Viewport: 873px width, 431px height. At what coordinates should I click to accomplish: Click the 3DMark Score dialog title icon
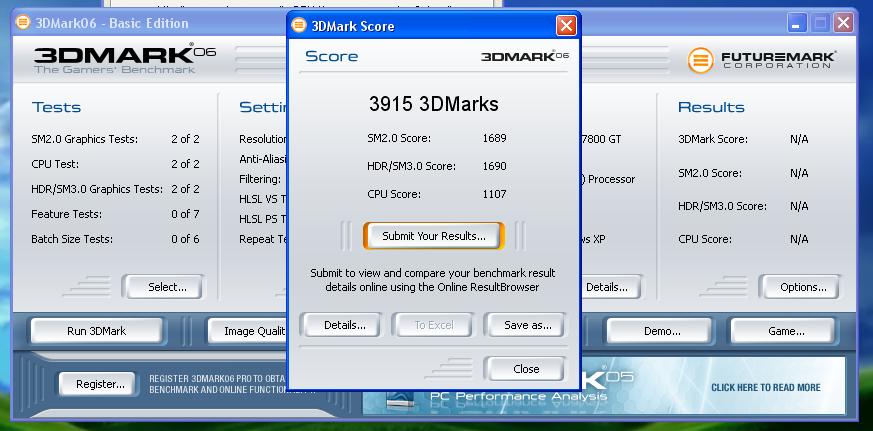299,26
